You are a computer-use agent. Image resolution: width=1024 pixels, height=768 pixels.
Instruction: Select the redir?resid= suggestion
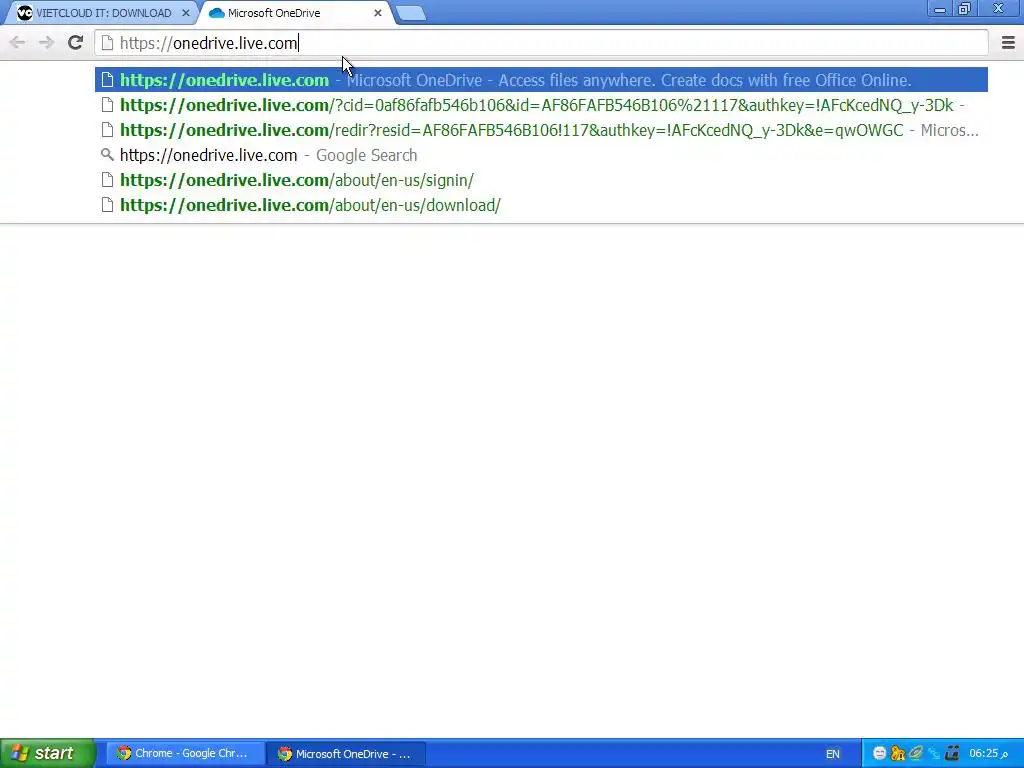coord(541,130)
